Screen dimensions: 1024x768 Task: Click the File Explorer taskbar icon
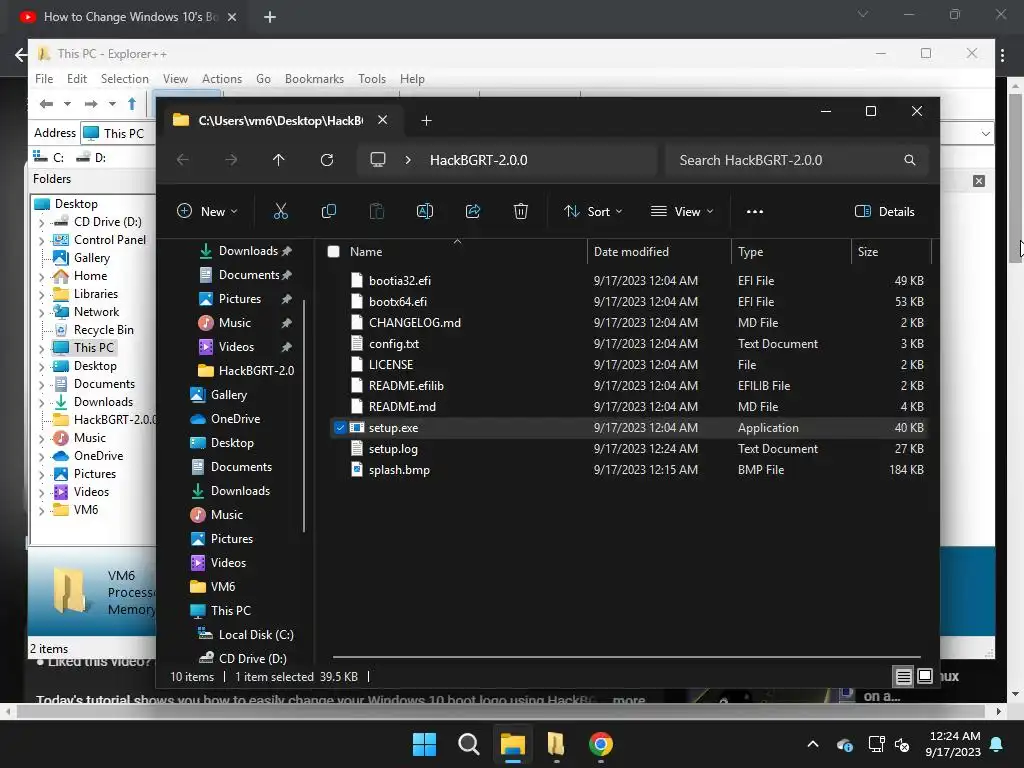point(513,744)
